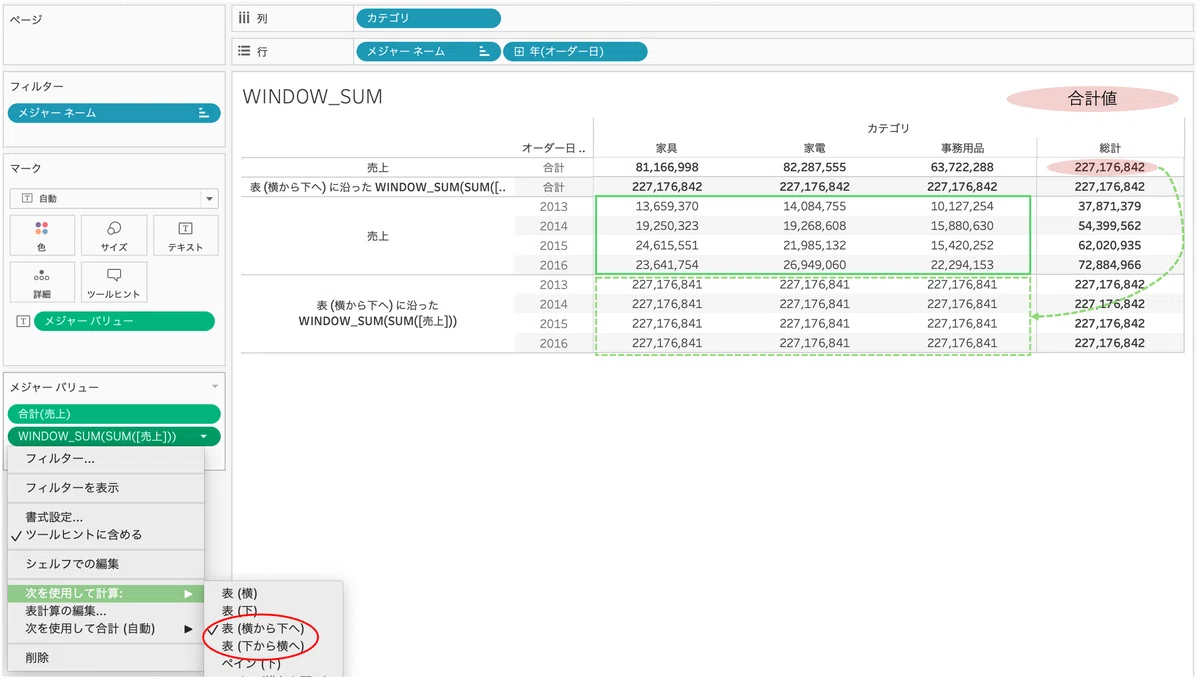Click cell value 81,166,998
Image resolution: width=1200 pixels, height=679 pixels.
click(x=666, y=167)
